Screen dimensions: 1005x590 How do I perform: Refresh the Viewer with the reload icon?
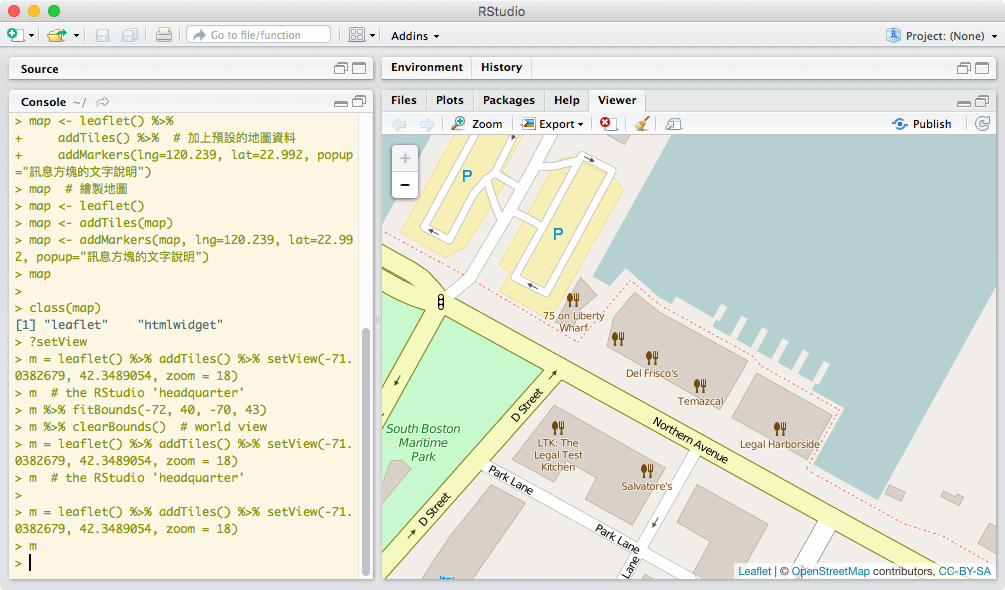pyautogui.click(x=982, y=123)
